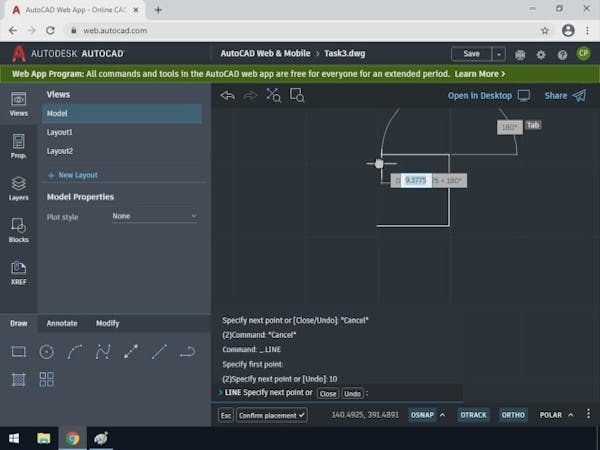Viewport: 600px width, 450px height.
Task: Open the Layers panel
Action: (18, 188)
